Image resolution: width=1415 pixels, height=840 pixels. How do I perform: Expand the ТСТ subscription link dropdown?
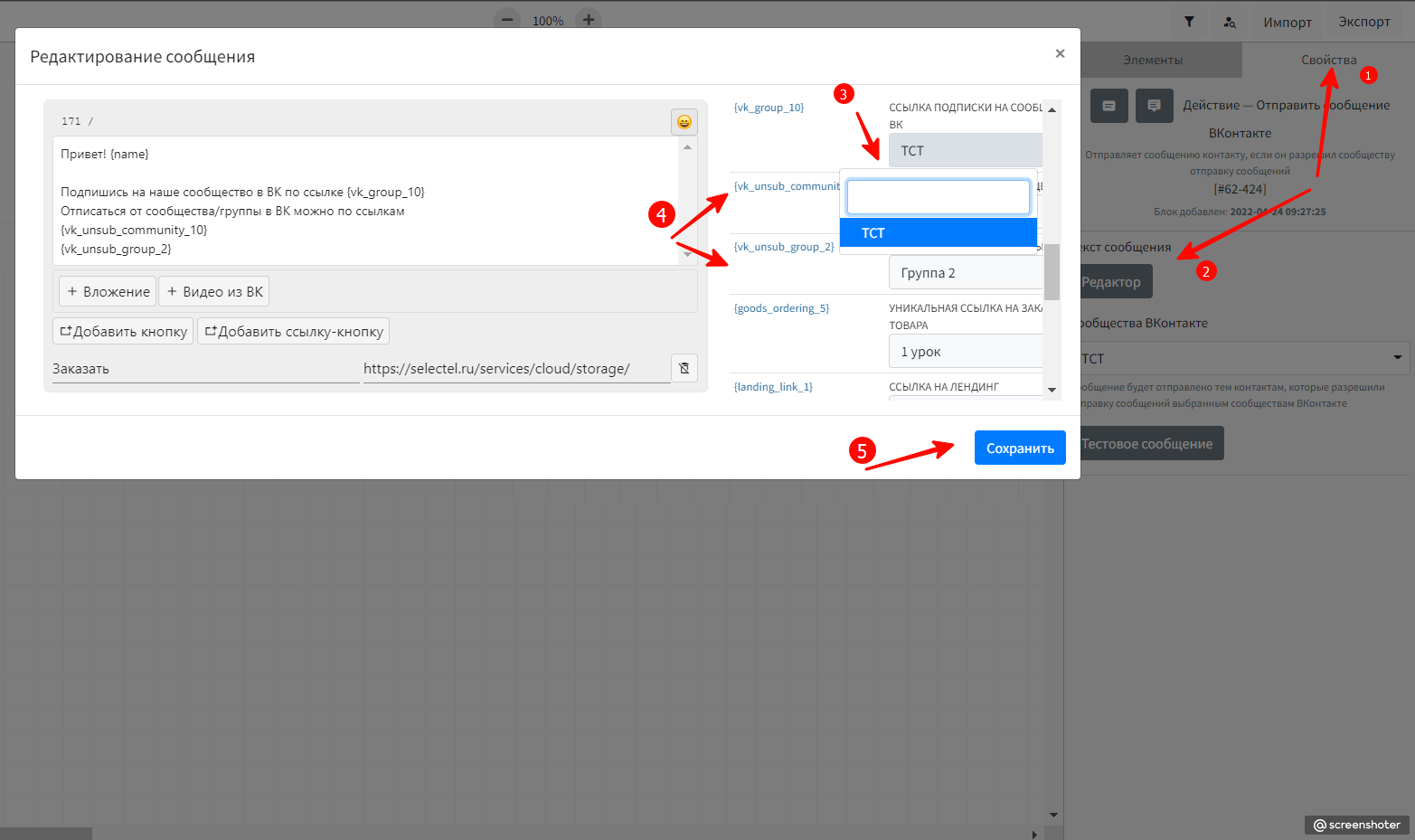click(965, 151)
